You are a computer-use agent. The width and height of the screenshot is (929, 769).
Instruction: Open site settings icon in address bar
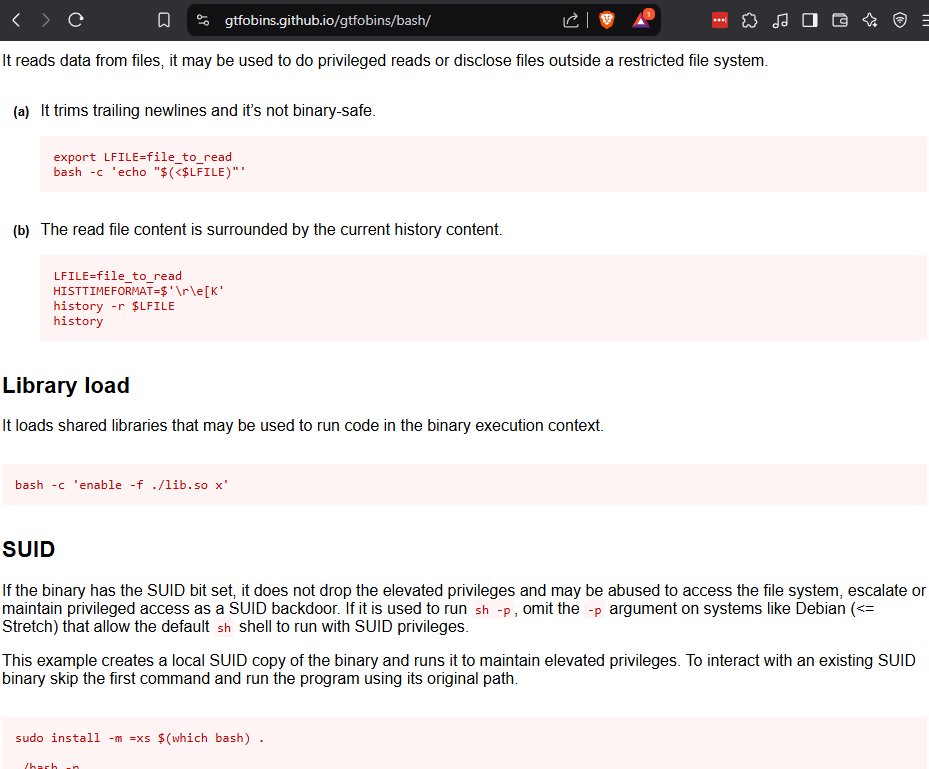(x=203, y=20)
